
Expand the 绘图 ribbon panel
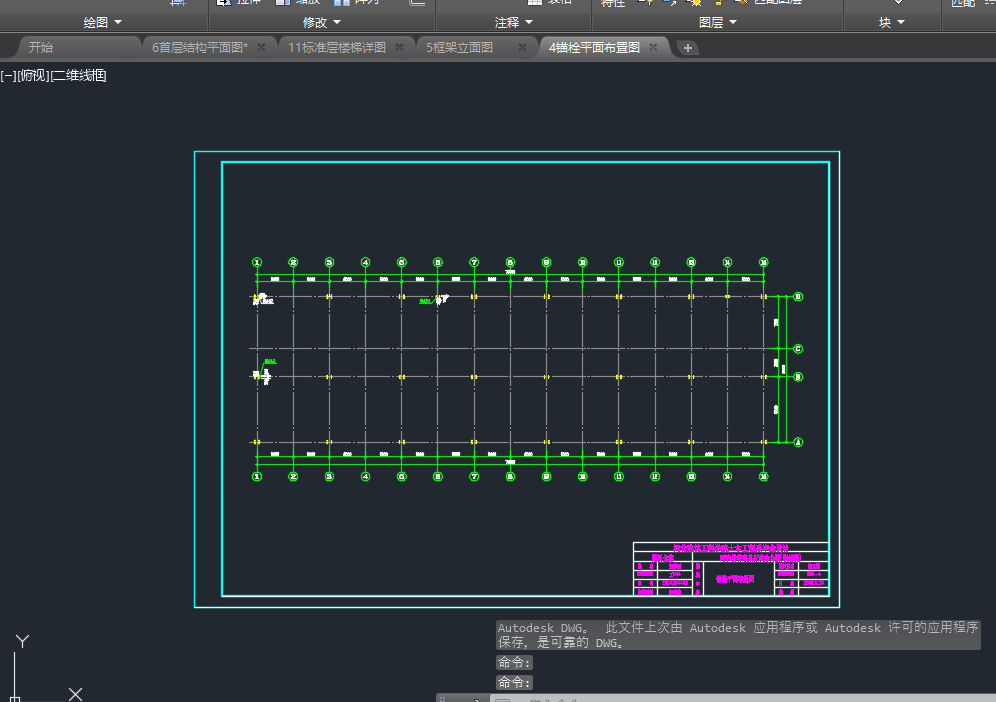click(102, 22)
